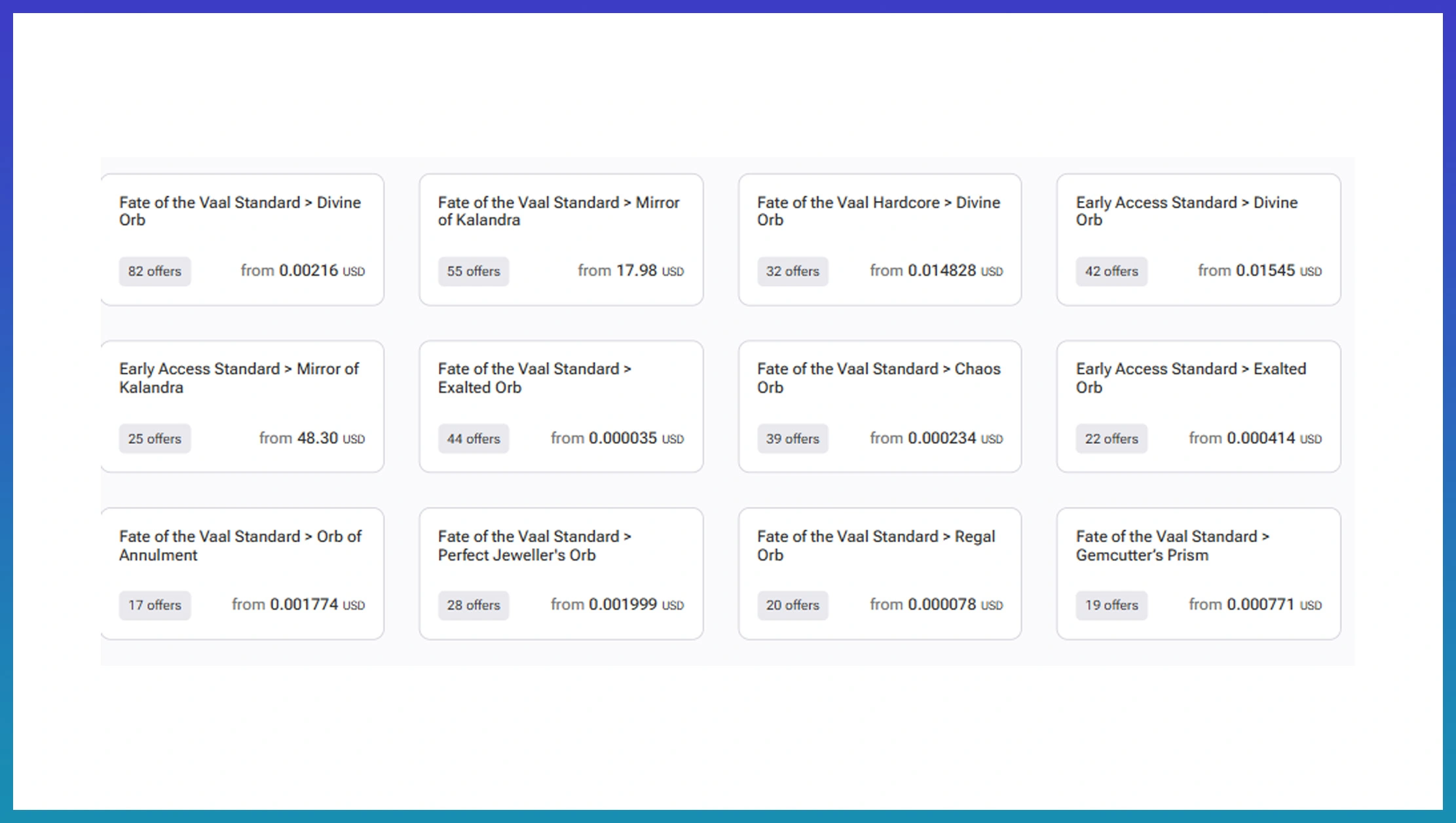Click the 82 offers badge
1456x823 pixels.
click(155, 271)
